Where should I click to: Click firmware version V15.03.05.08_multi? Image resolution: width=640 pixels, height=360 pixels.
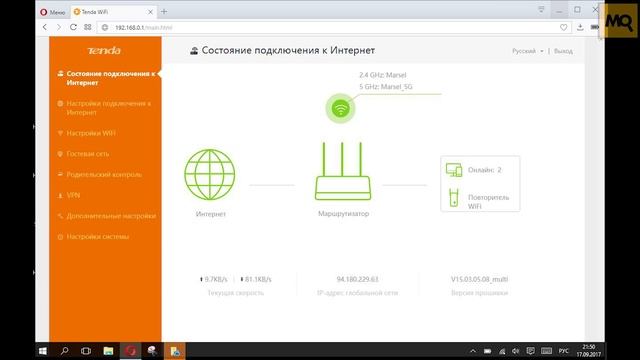(x=479, y=279)
